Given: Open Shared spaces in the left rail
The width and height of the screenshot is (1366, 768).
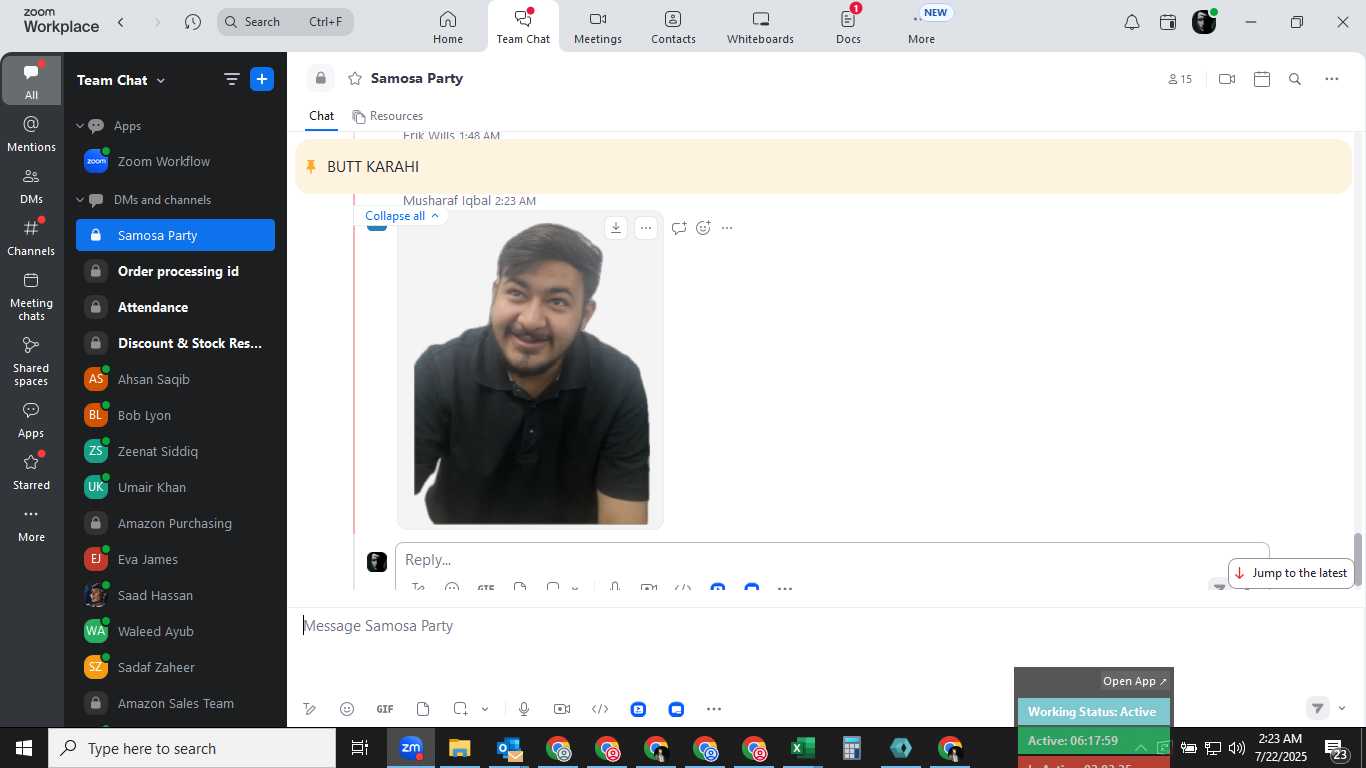Looking at the screenshot, I should pos(31,361).
